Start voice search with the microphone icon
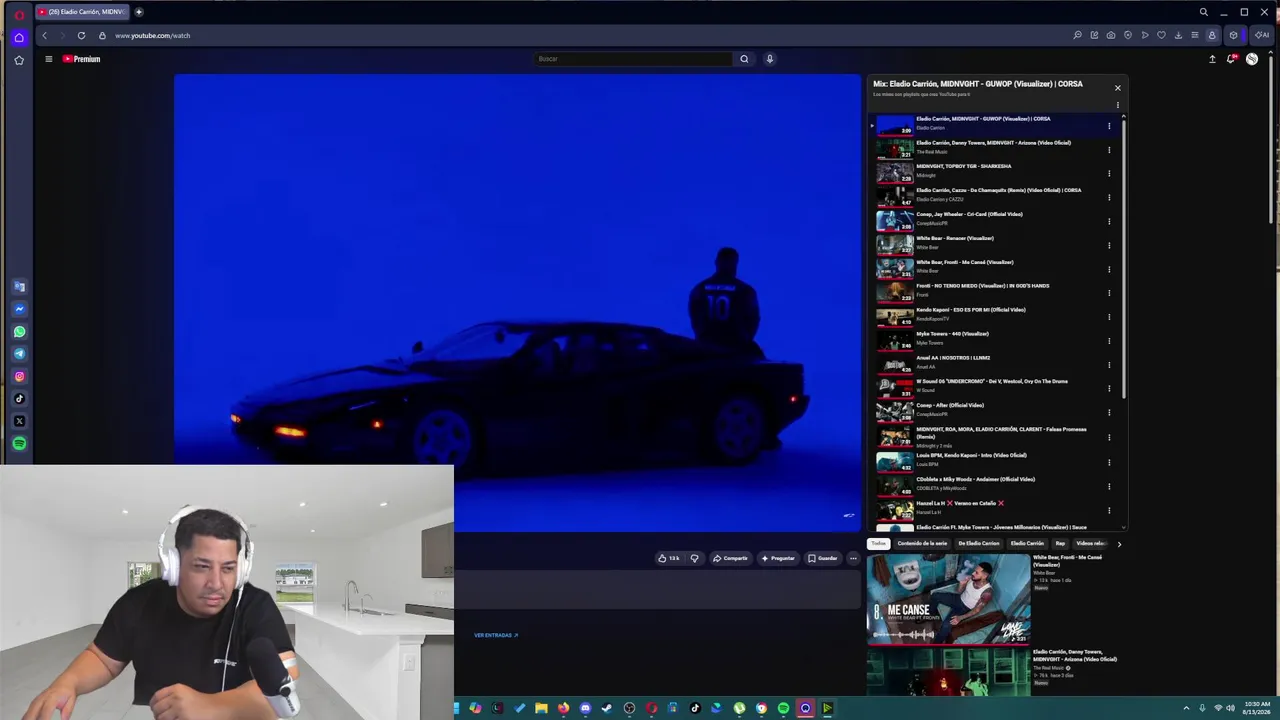 click(x=769, y=59)
